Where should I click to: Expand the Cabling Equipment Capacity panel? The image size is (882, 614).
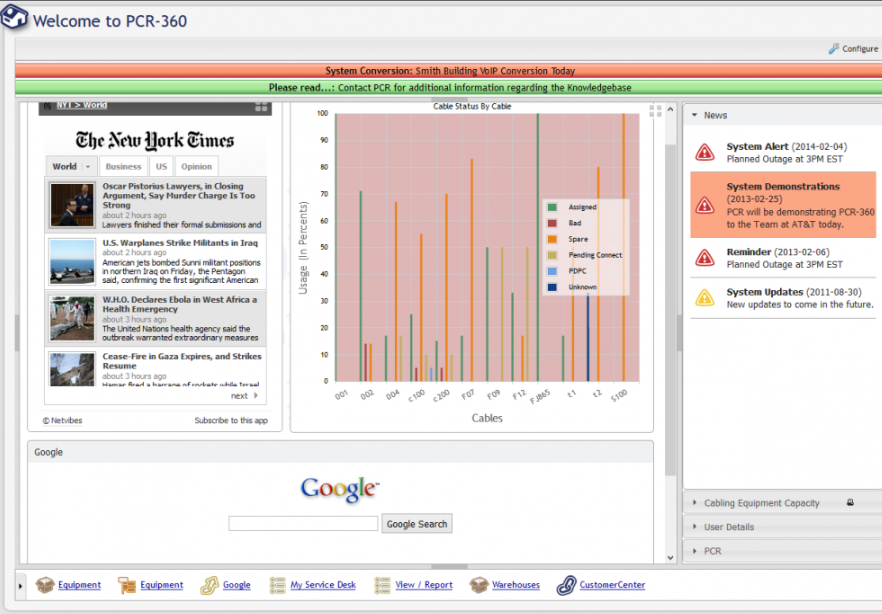(x=694, y=503)
